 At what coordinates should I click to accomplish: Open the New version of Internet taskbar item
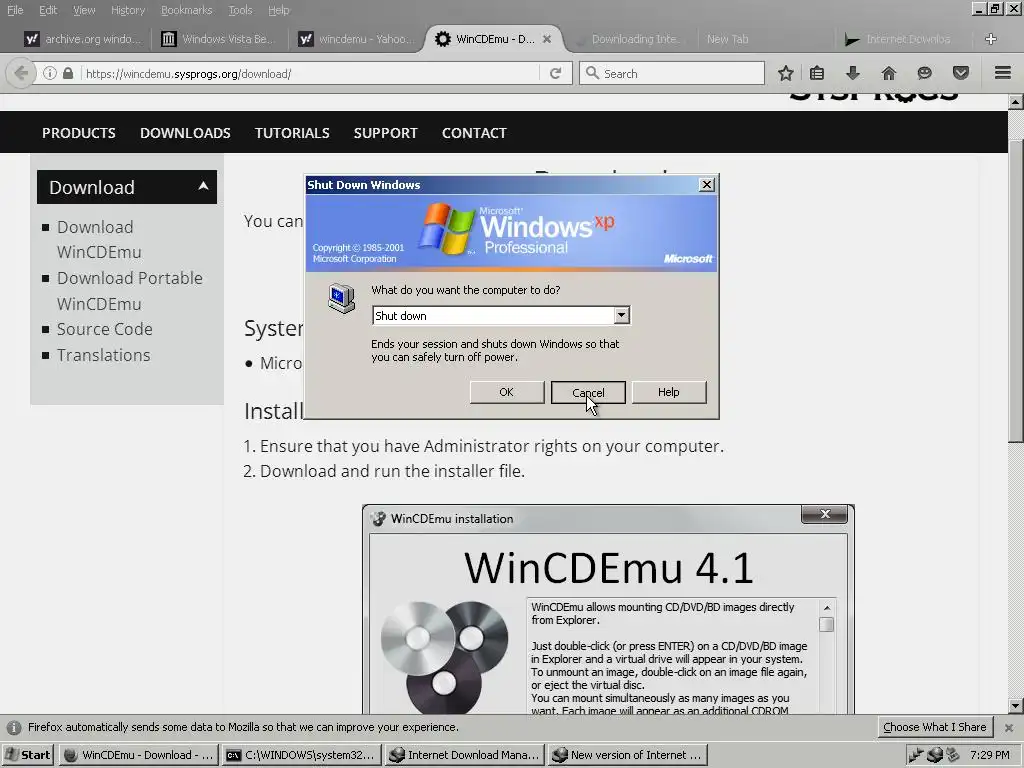tap(628, 755)
